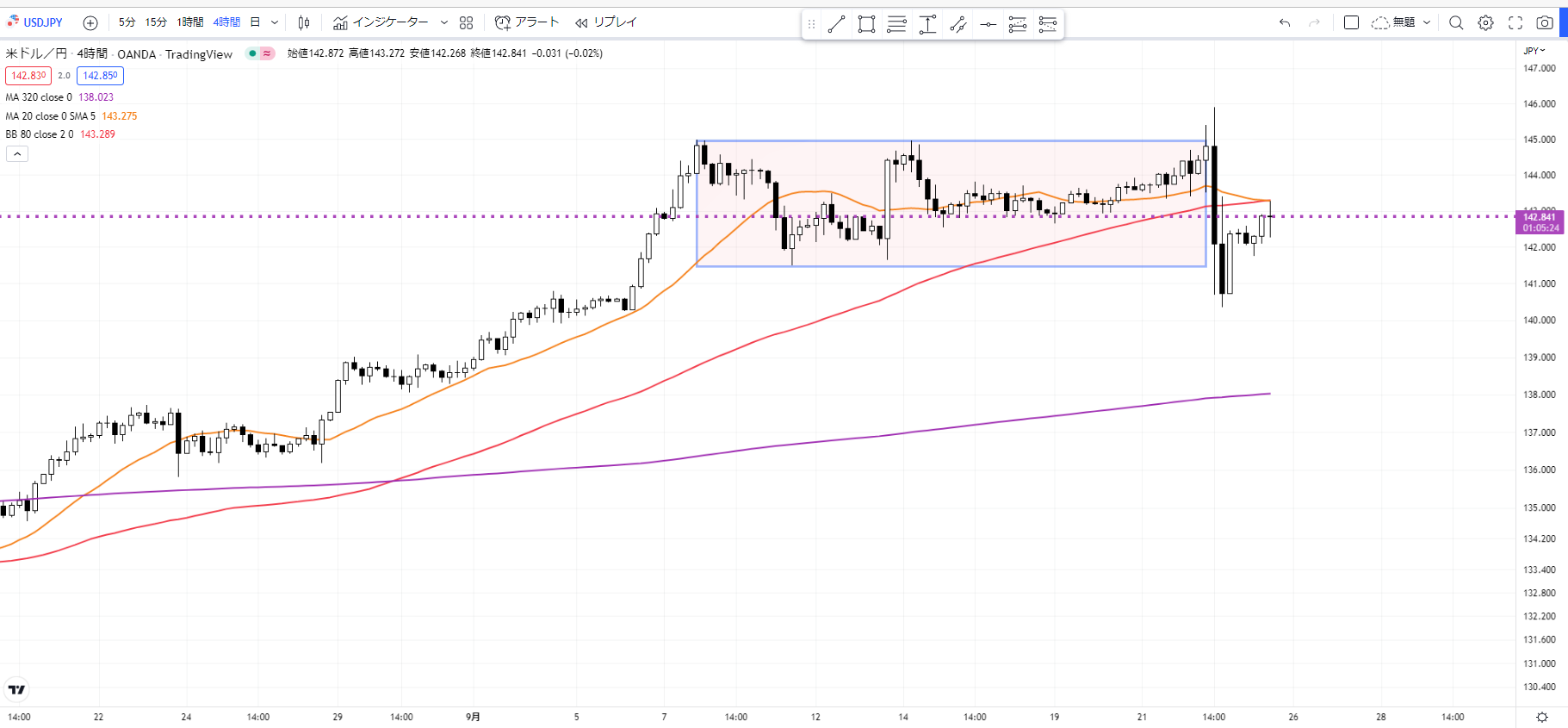Viewport: 1568px width, 728px height.
Task: Open the symbol search magnifier
Action: [x=1455, y=23]
